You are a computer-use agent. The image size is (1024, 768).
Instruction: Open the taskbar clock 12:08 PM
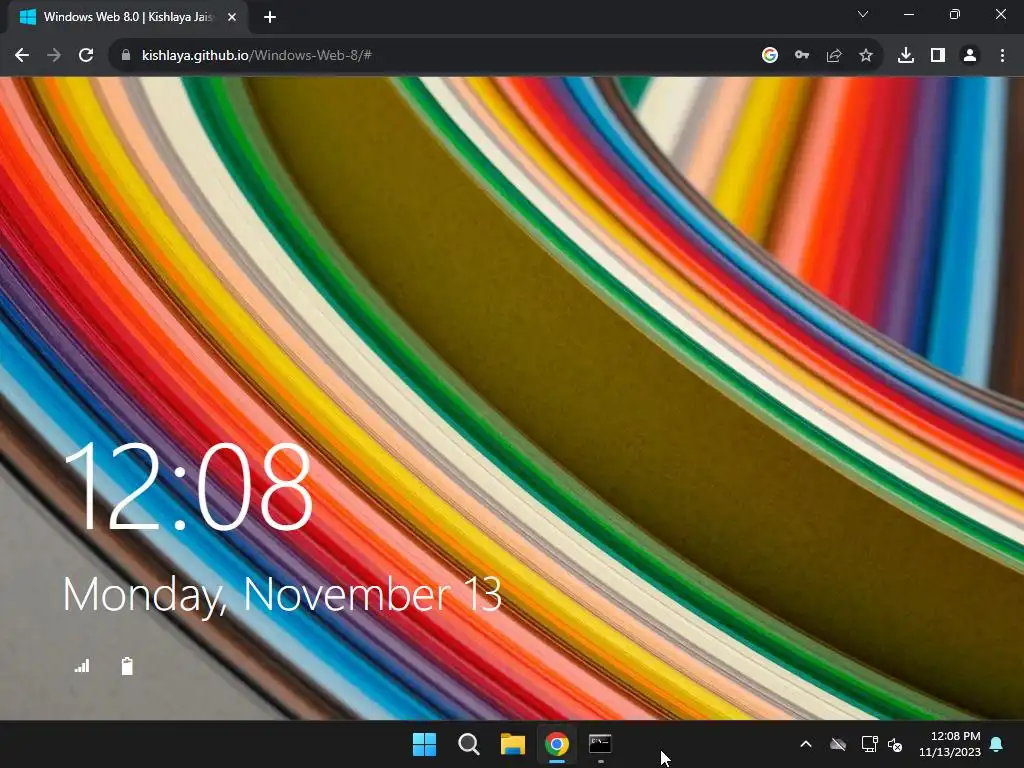pos(950,744)
